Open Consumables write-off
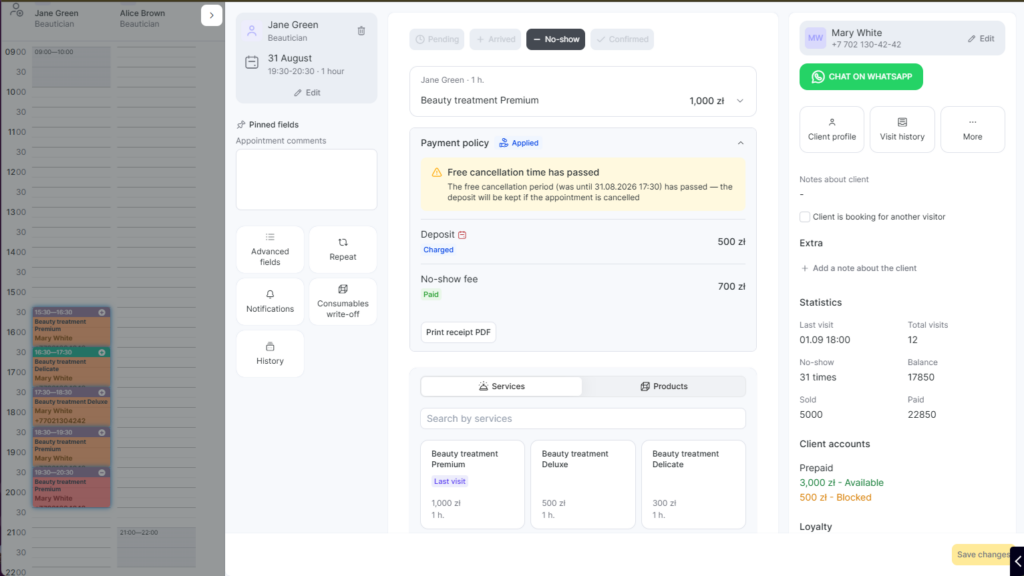Screen dimensions: 1024x576 click(x=343, y=301)
